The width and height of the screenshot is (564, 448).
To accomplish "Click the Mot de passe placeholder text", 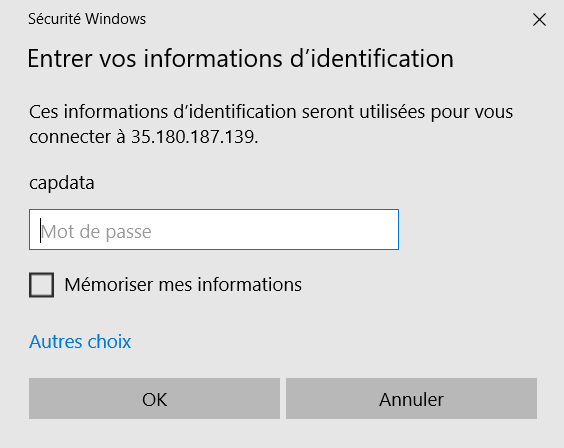I will coord(96,232).
